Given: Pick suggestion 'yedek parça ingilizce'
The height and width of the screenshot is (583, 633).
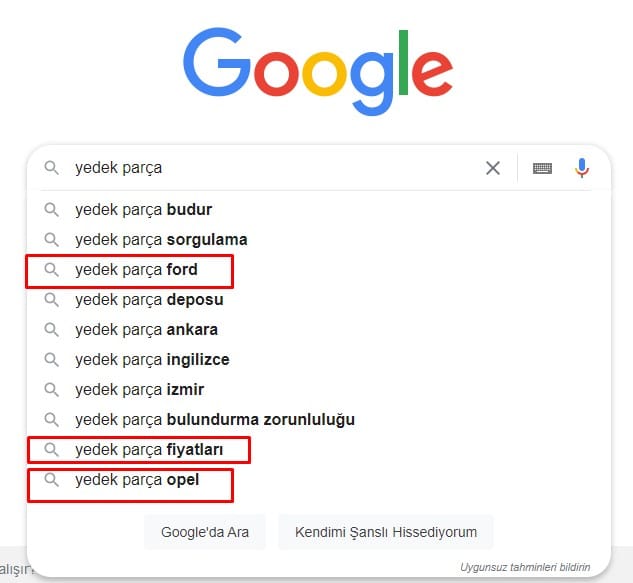Looking at the screenshot, I should click(319, 360).
